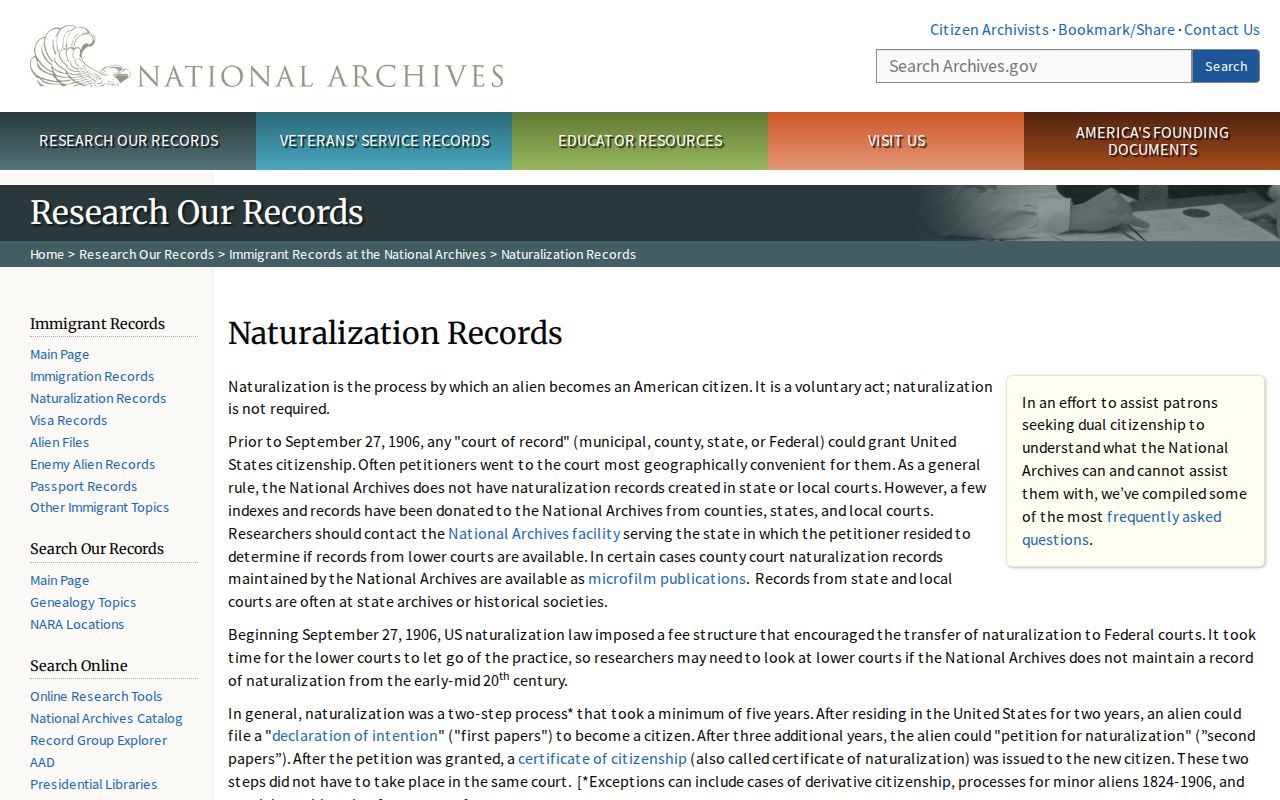Select Main Page under Search Our Records
Image resolution: width=1280 pixels, height=800 pixels.
point(60,580)
